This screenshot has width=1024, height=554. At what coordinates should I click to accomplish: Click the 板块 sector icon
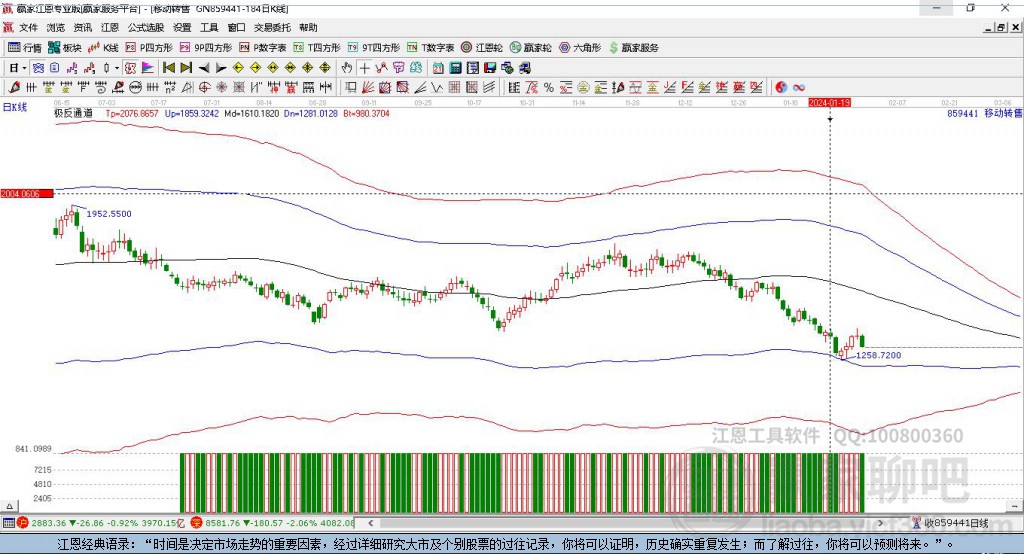click(65, 47)
